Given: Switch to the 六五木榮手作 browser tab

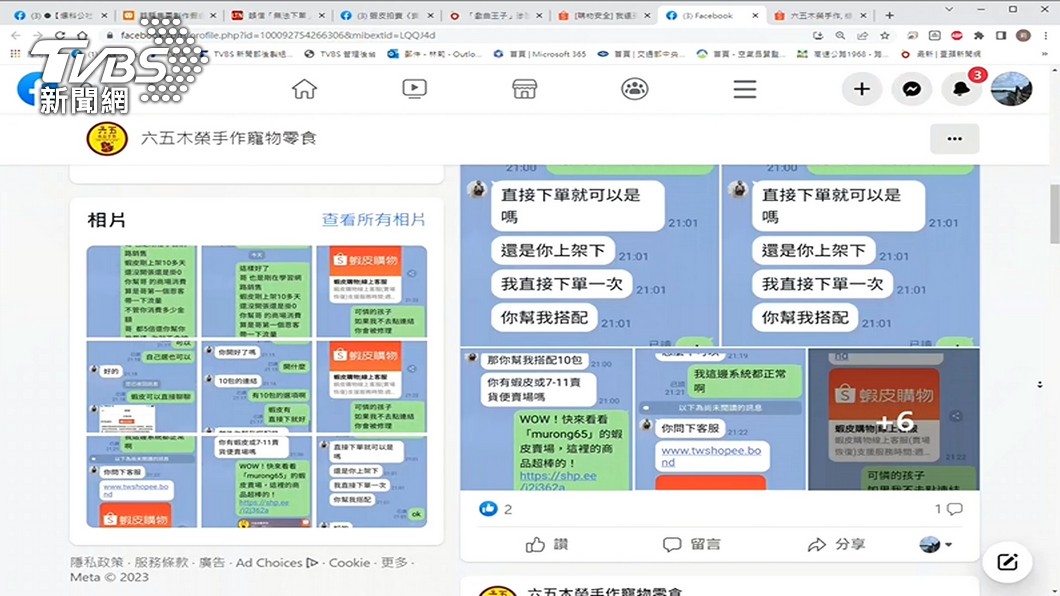Looking at the screenshot, I should [821, 15].
